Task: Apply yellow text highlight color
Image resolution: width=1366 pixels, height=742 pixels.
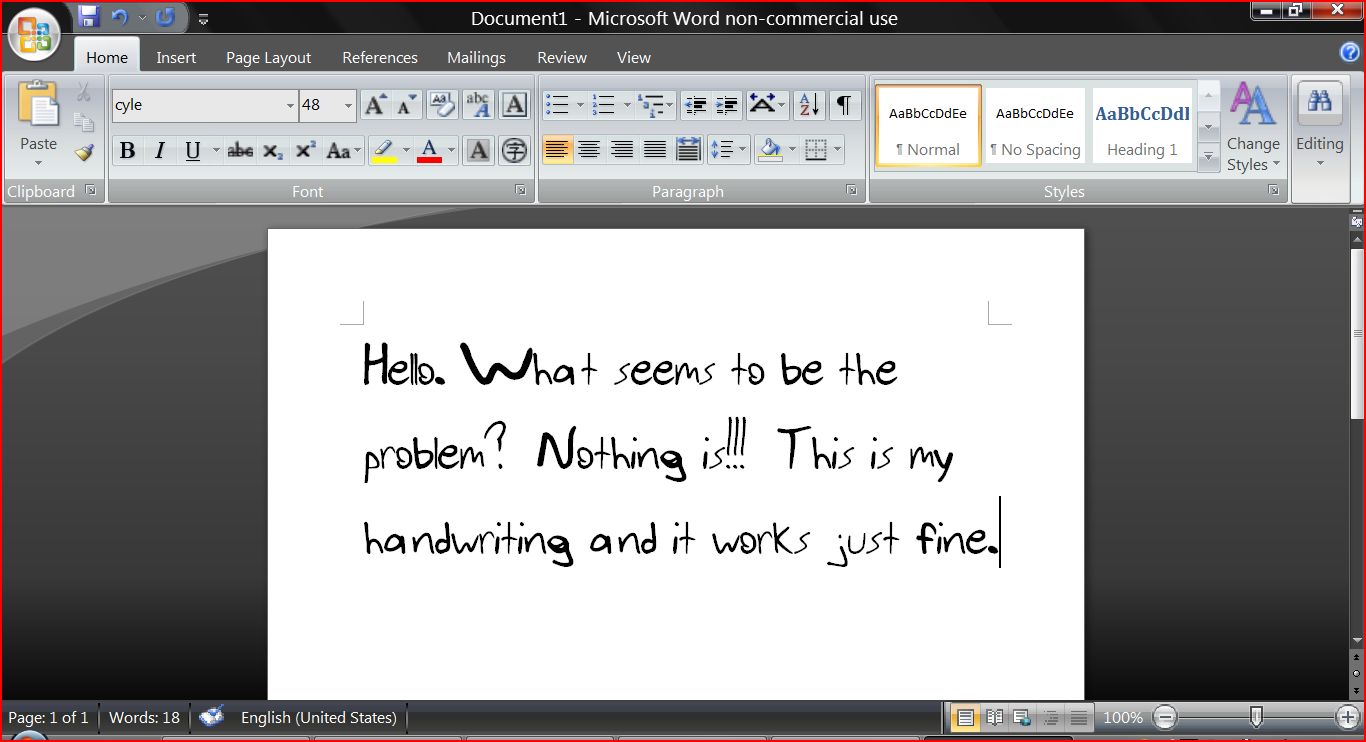Action: tap(384, 151)
